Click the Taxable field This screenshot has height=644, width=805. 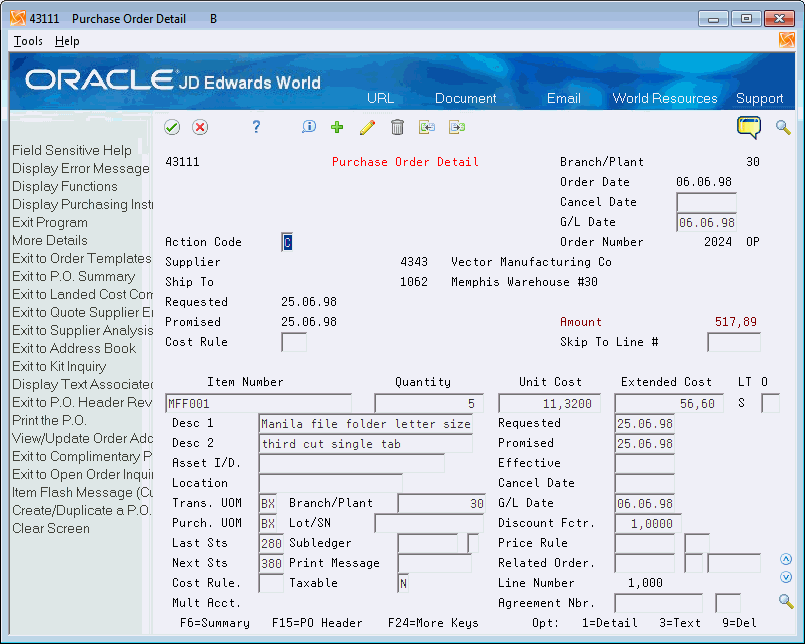pyautogui.click(x=403, y=583)
